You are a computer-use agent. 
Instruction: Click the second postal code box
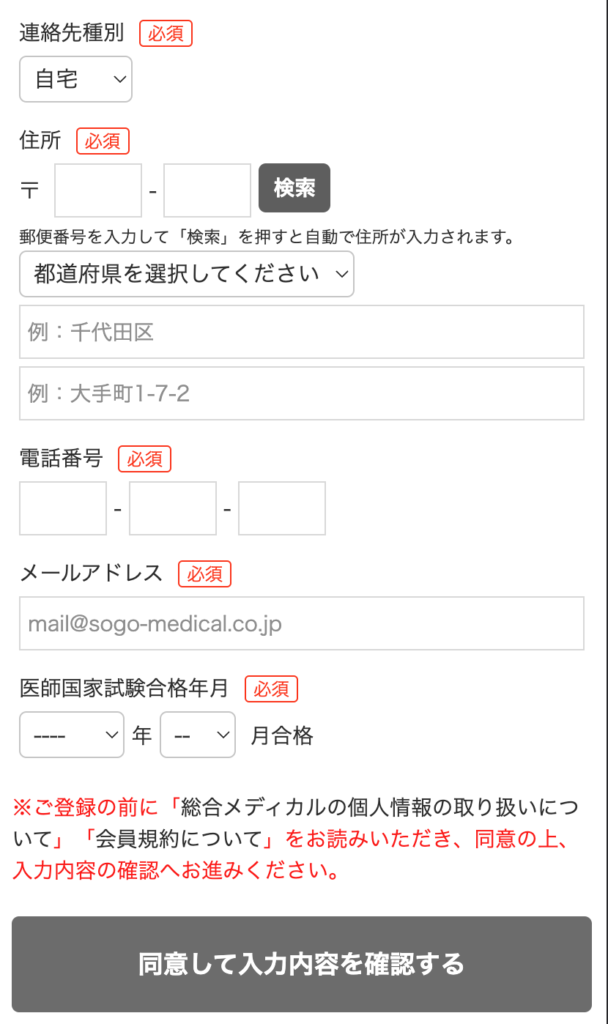click(x=207, y=190)
